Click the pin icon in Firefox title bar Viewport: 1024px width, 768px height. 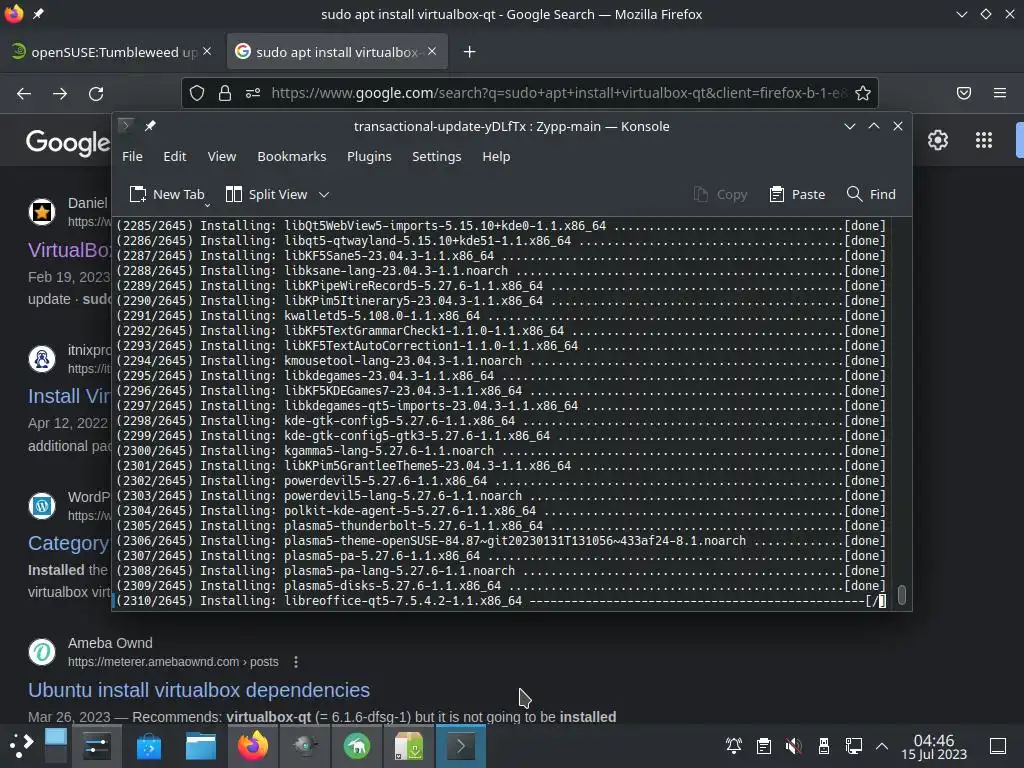click(38, 14)
